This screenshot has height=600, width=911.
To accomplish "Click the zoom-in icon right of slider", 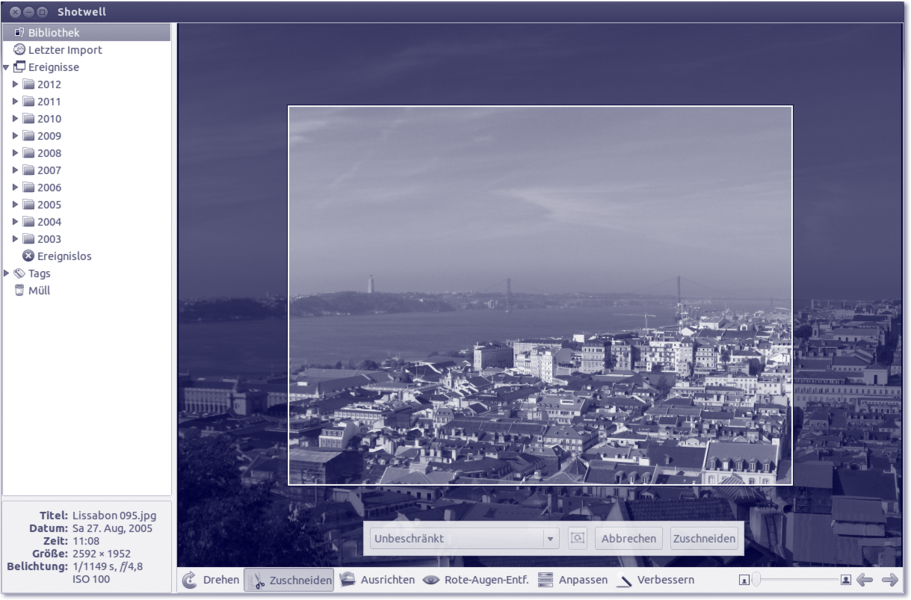I will point(846,580).
